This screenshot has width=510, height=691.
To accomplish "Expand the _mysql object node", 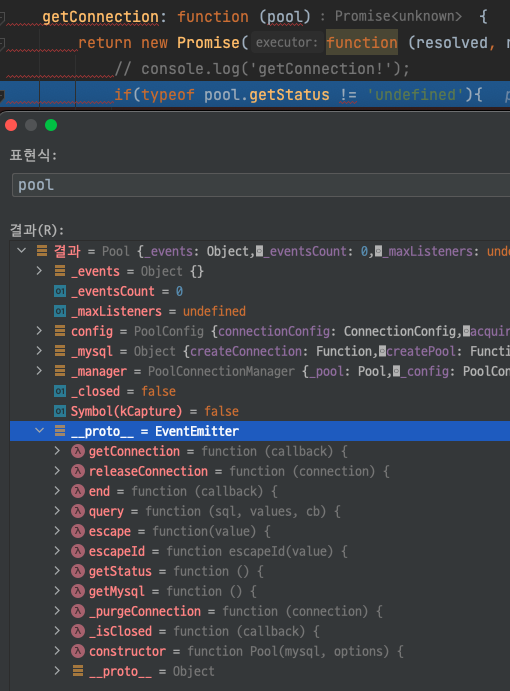I will 39,351.
